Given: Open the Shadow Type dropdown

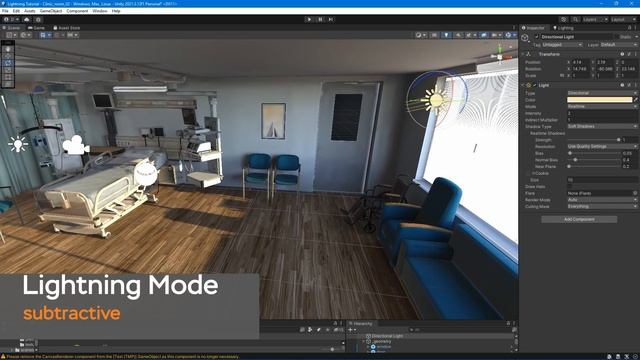Looking at the screenshot, I should 602,127.
